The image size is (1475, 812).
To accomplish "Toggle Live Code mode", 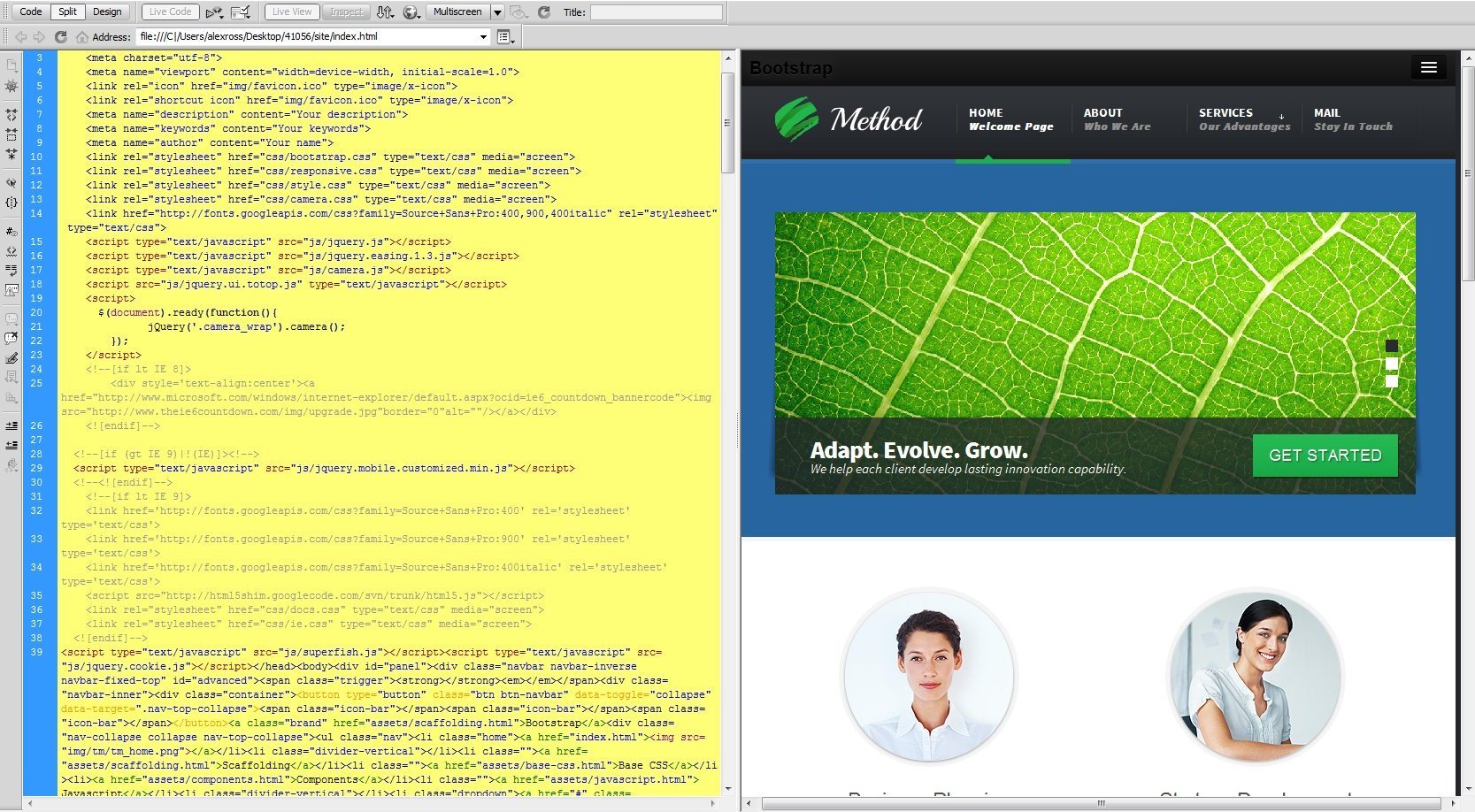I will click(170, 12).
